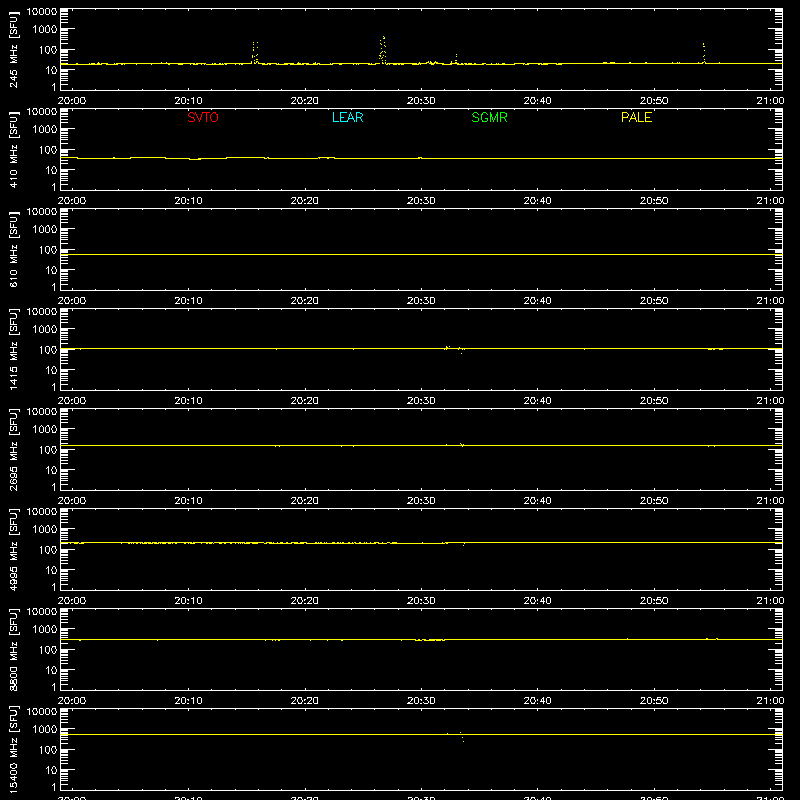Click the cyan LEAR station label
The image size is (800, 800).
click(347, 117)
